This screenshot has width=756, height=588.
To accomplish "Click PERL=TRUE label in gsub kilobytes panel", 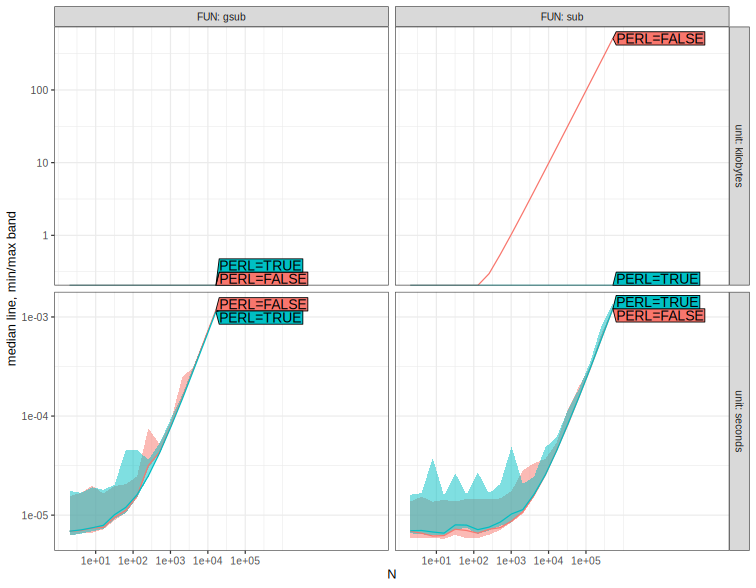I will (x=260, y=266).
